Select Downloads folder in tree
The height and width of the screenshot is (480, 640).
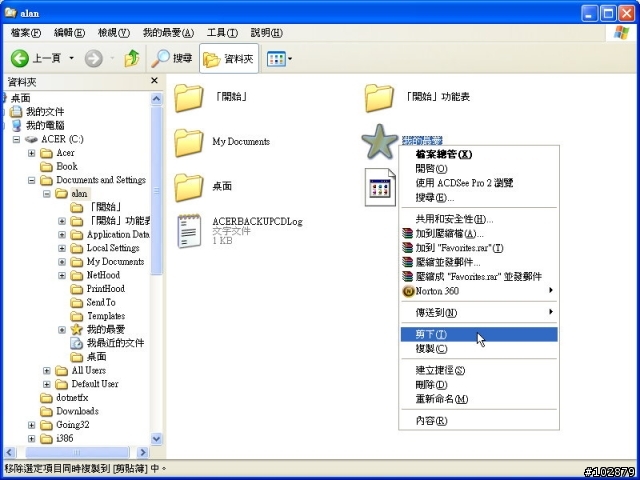69,411
